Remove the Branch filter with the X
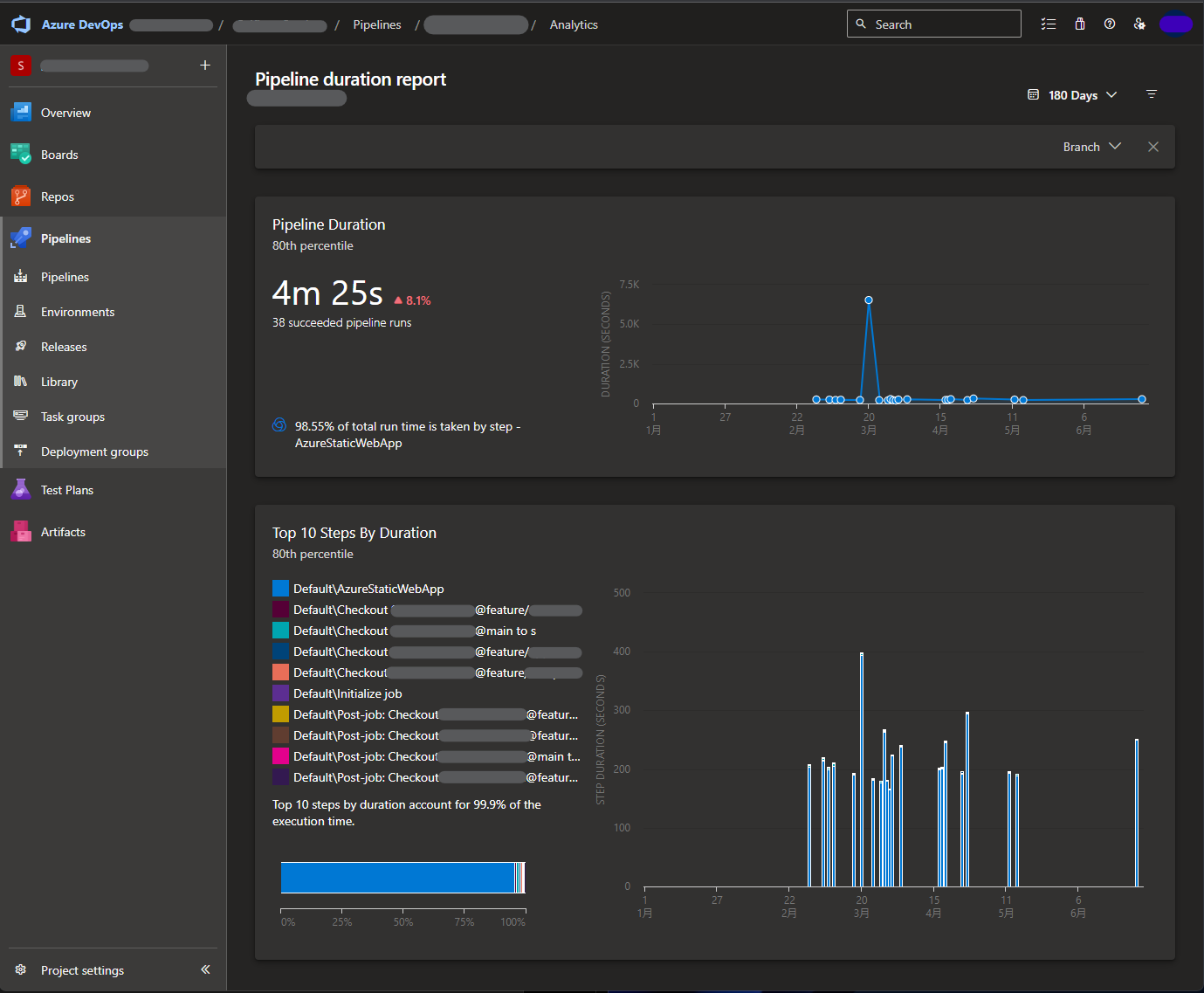1204x993 pixels. pos(1152,146)
